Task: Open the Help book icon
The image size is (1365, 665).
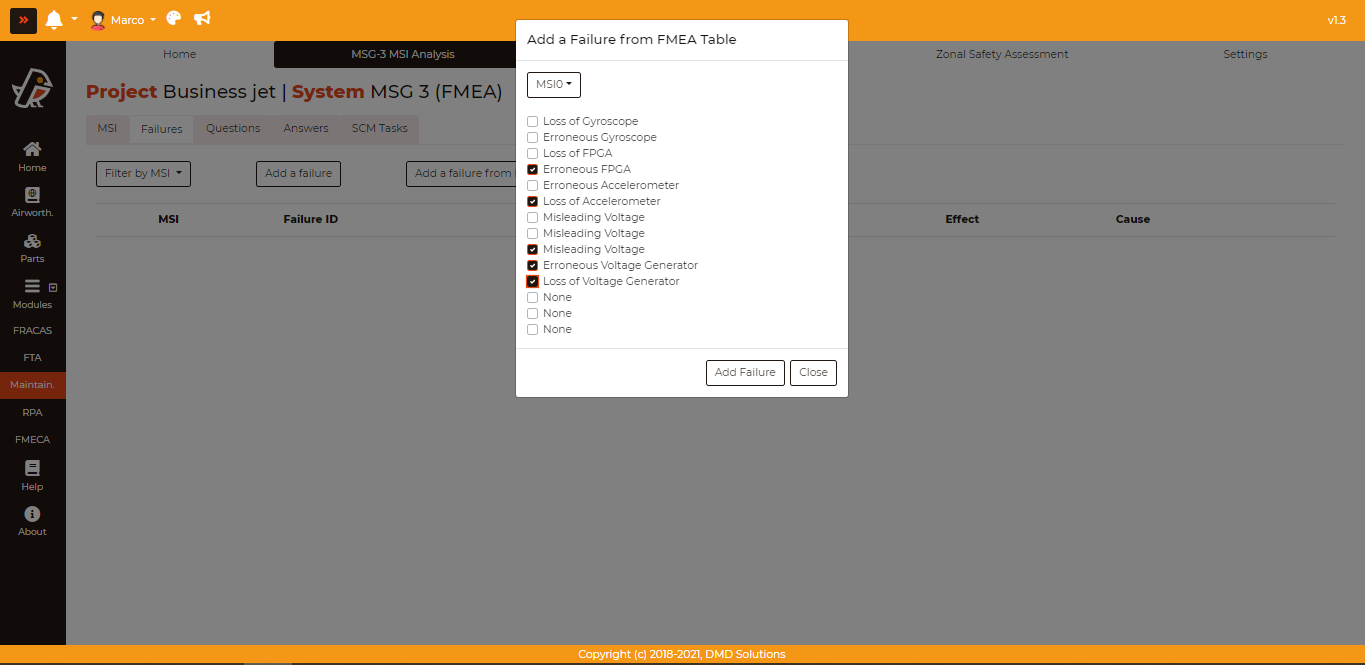Action: point(32,475)
